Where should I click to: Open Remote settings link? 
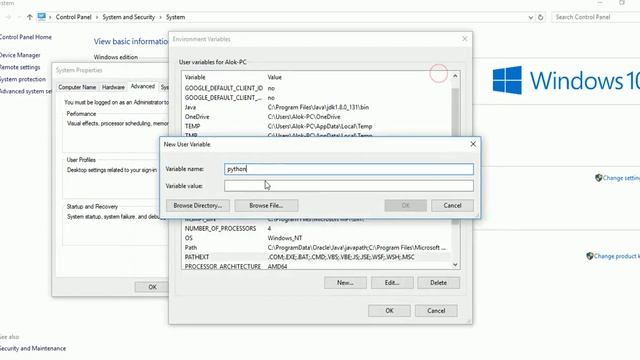click(20, 67)
